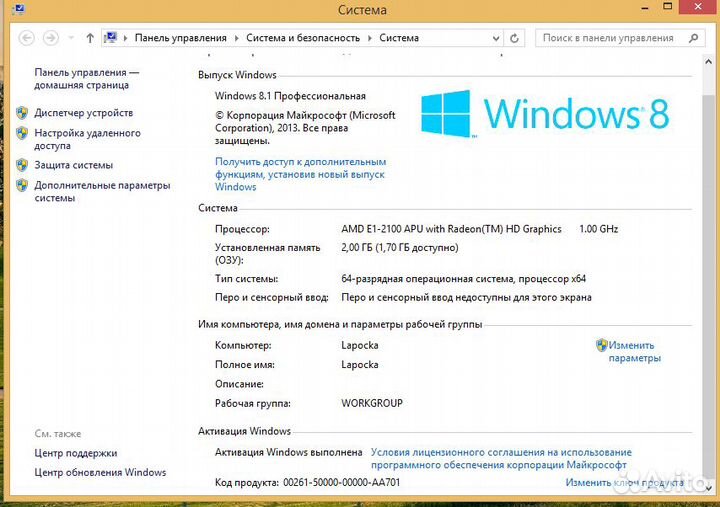Click the shield icon beside 'Защита системы'
720x507 pixels.
tap(22, 165)
